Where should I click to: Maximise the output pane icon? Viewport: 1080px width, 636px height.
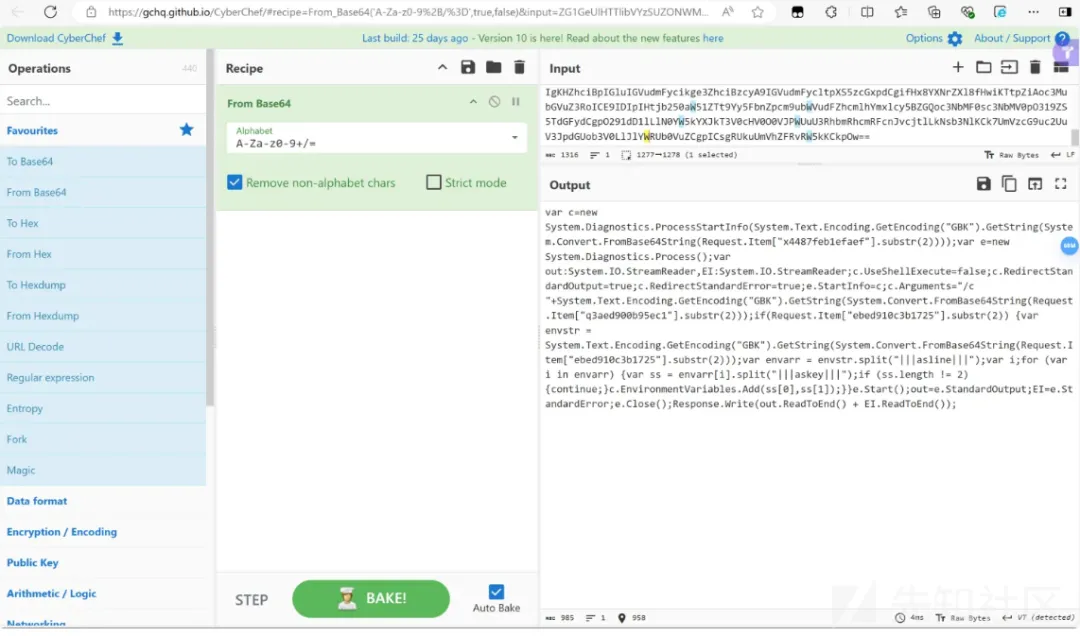(x=1061, y=184)
